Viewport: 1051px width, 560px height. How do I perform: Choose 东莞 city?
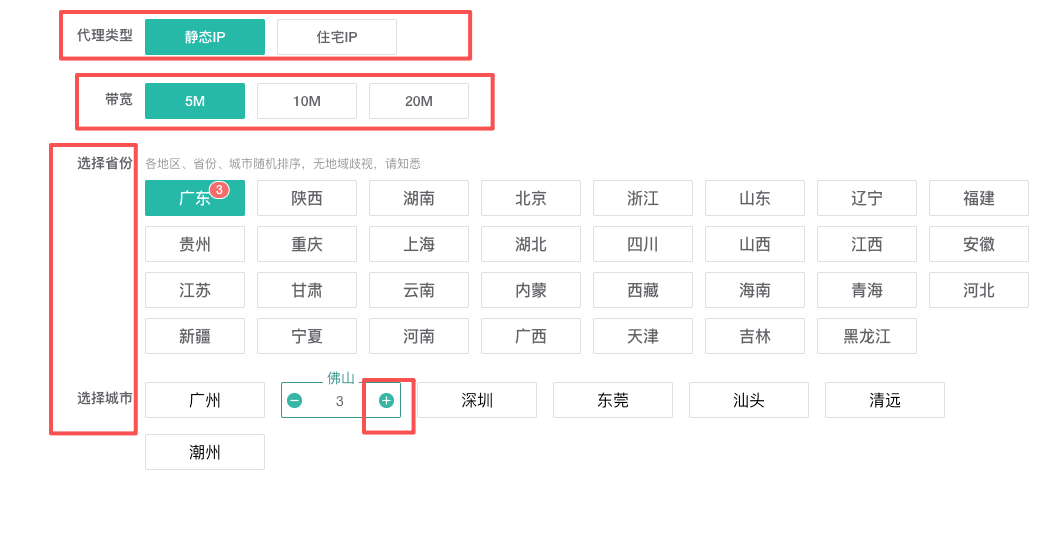(x=613, y=400)
